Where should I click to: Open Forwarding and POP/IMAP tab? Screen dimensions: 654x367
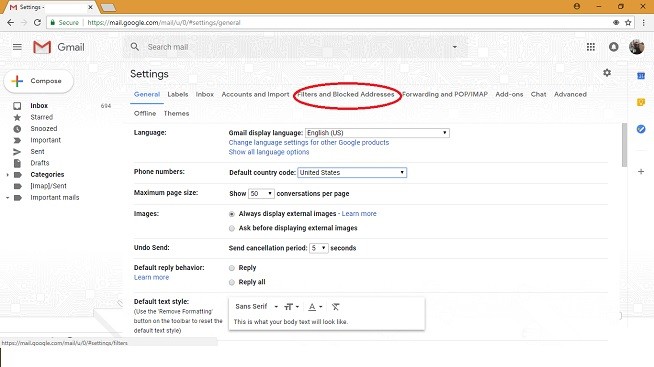pyautogui.click(x=445, y=94)
